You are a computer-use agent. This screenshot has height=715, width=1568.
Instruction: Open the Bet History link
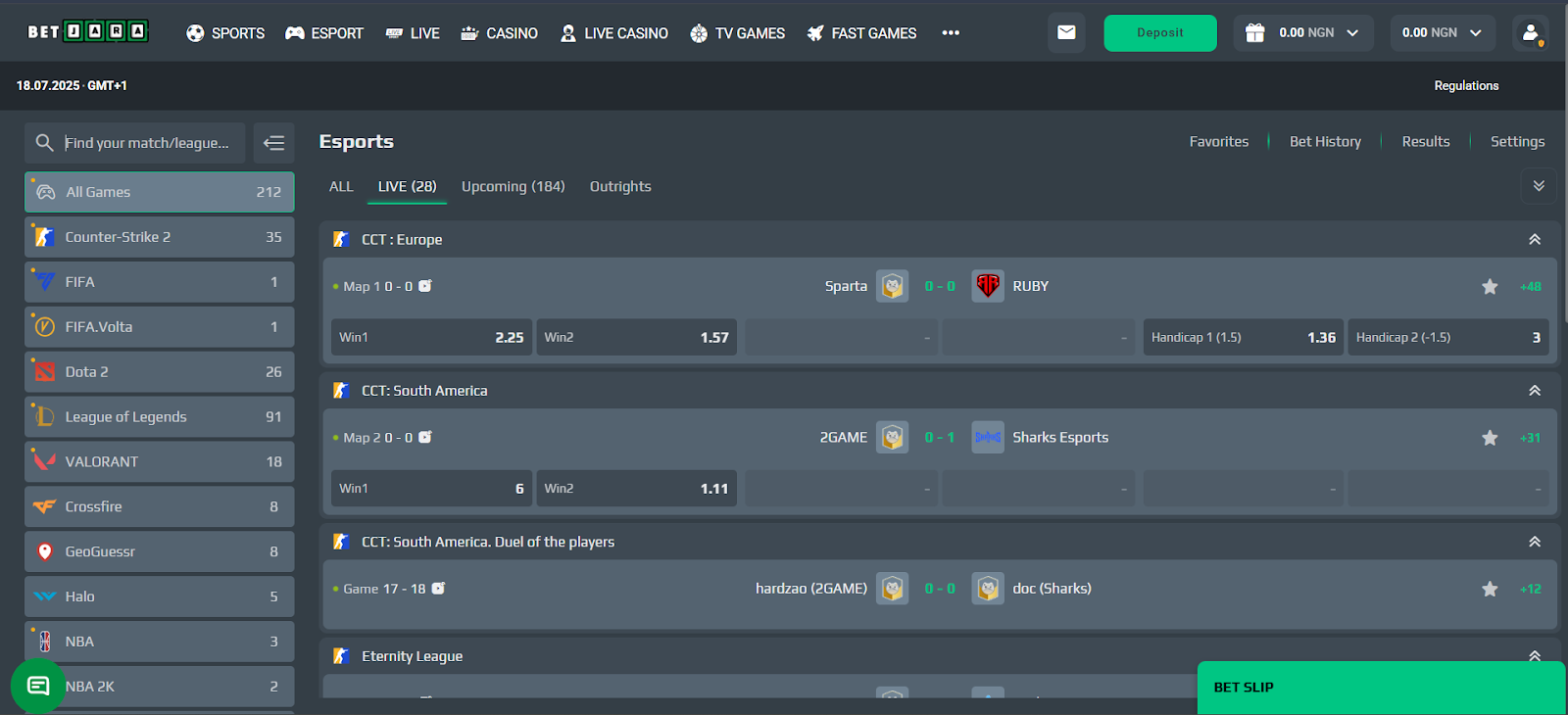point(1325,141)
